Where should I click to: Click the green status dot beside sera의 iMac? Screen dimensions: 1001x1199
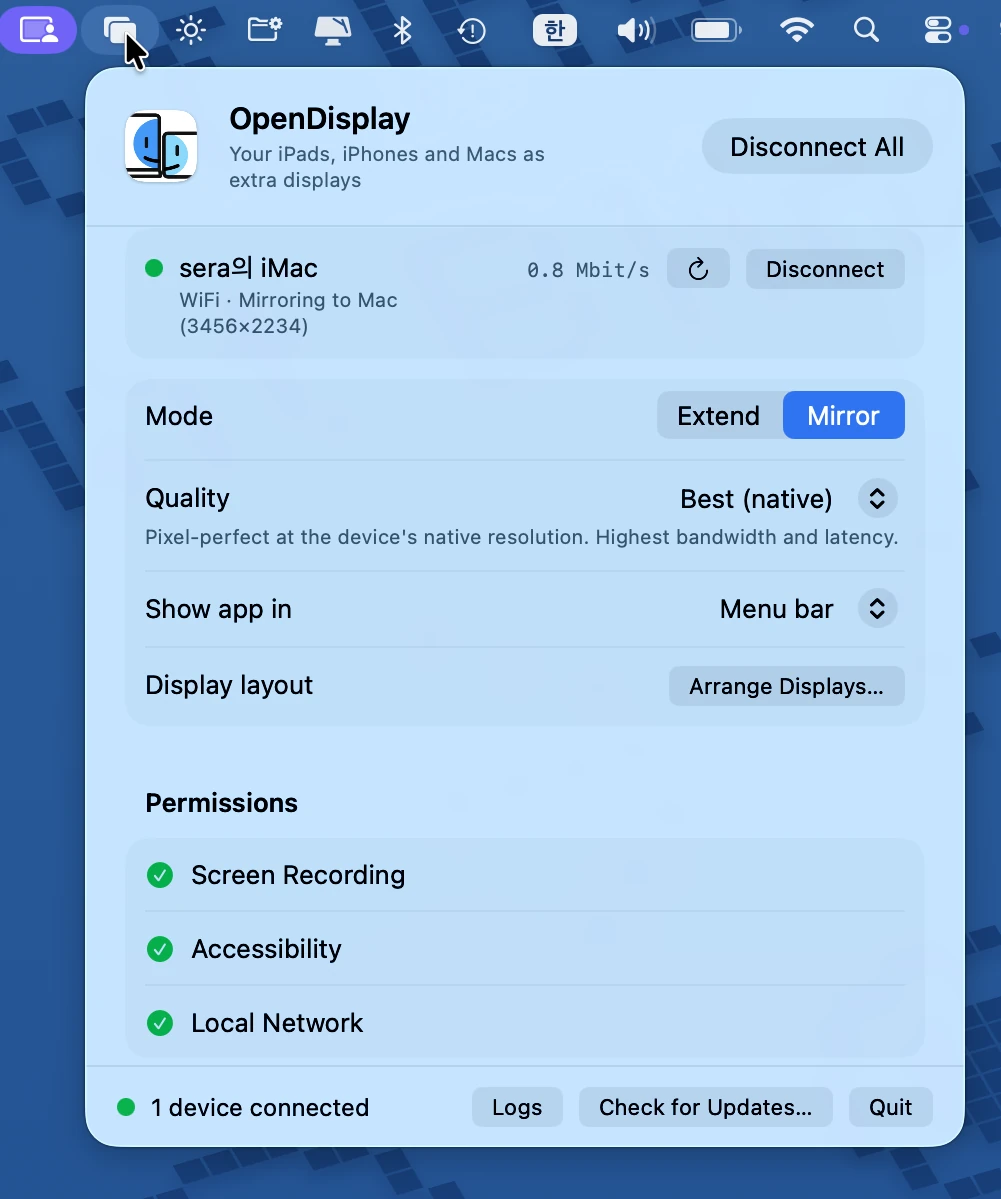(x=154, y=268)
